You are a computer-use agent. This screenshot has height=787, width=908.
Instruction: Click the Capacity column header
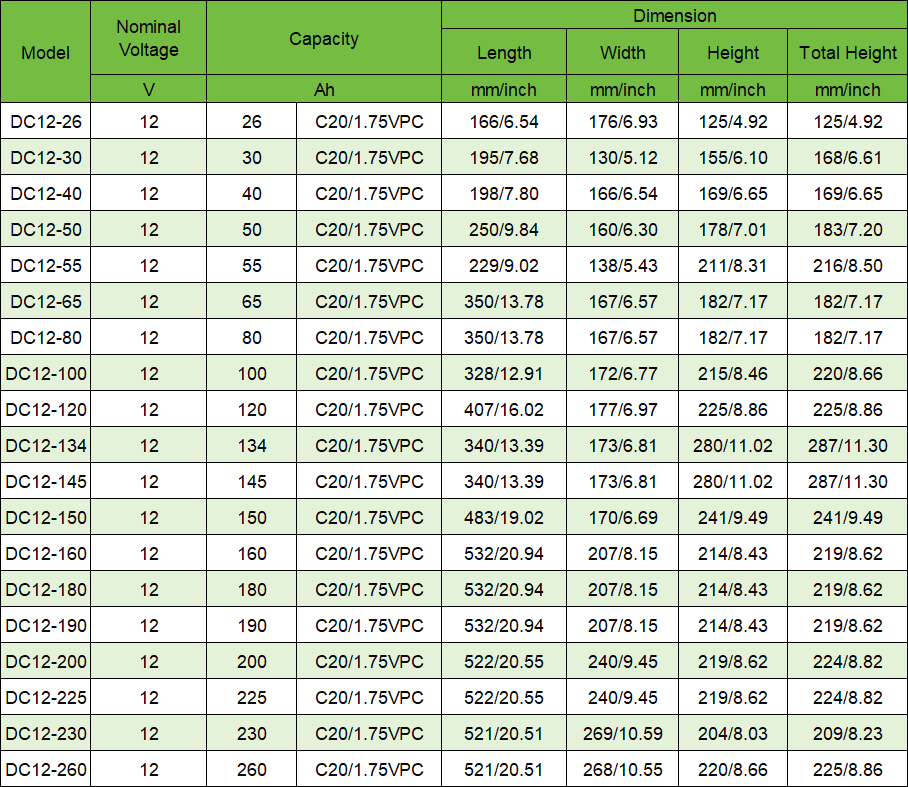(x=324, y=38)
